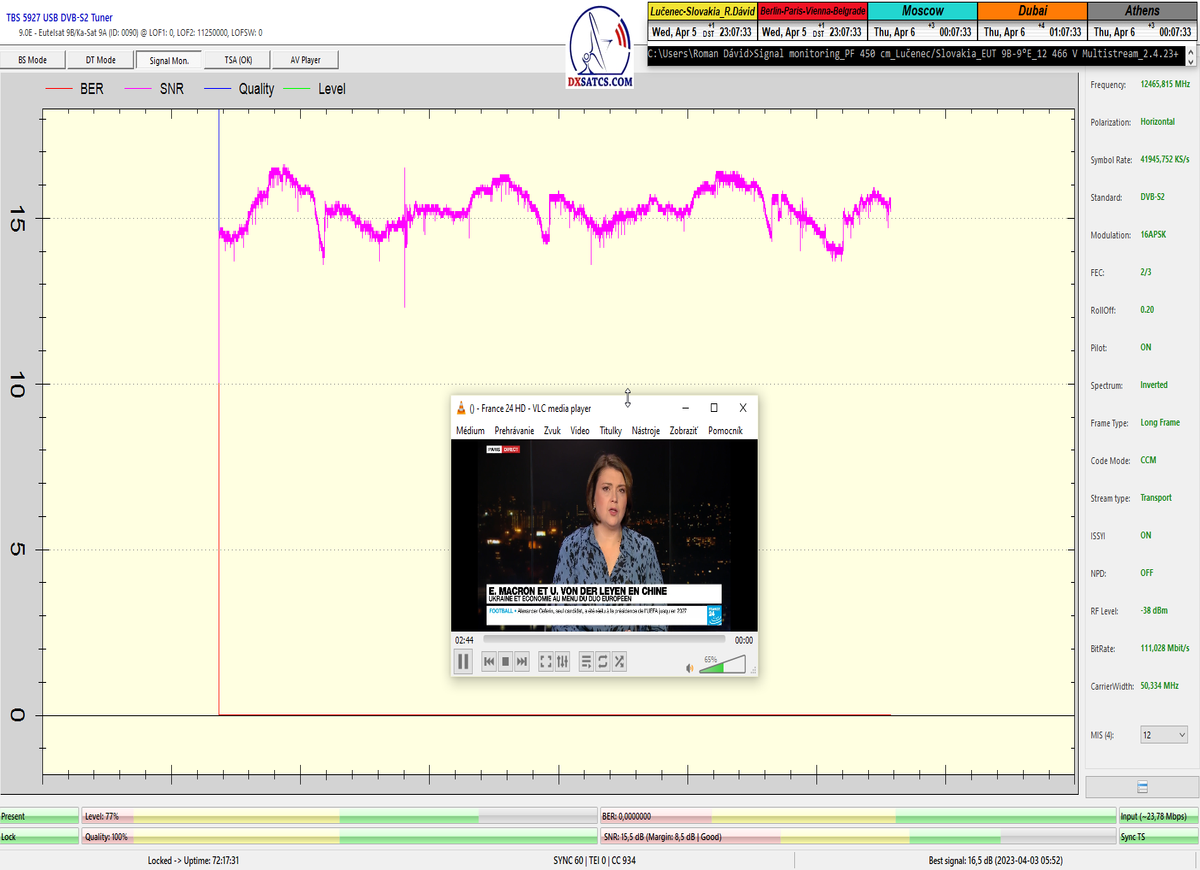Open VLC extended settings equalizer icon
This screenshot has width=1200, height=870.
(562, 661)
